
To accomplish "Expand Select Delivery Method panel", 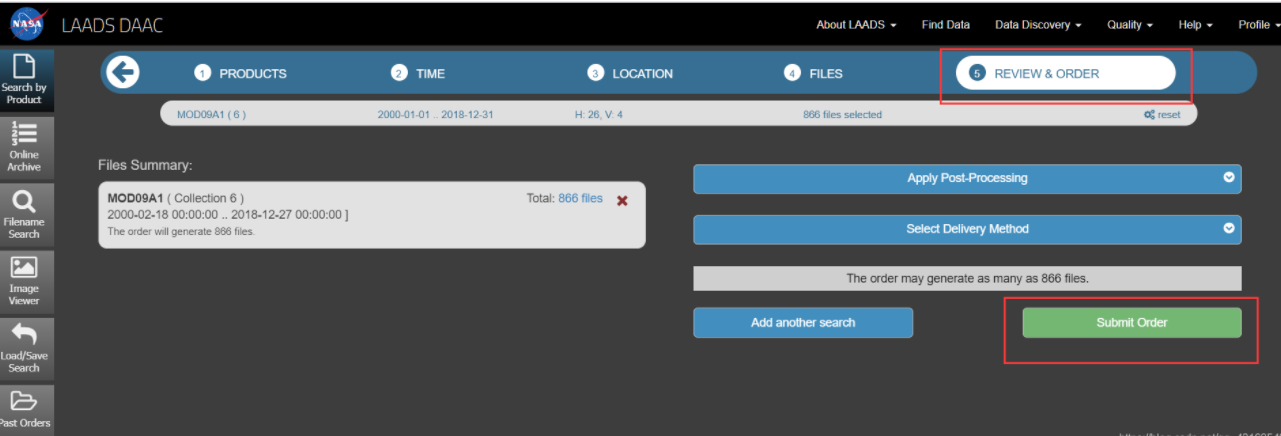I will pyautogui.click(x=967, y=229).
